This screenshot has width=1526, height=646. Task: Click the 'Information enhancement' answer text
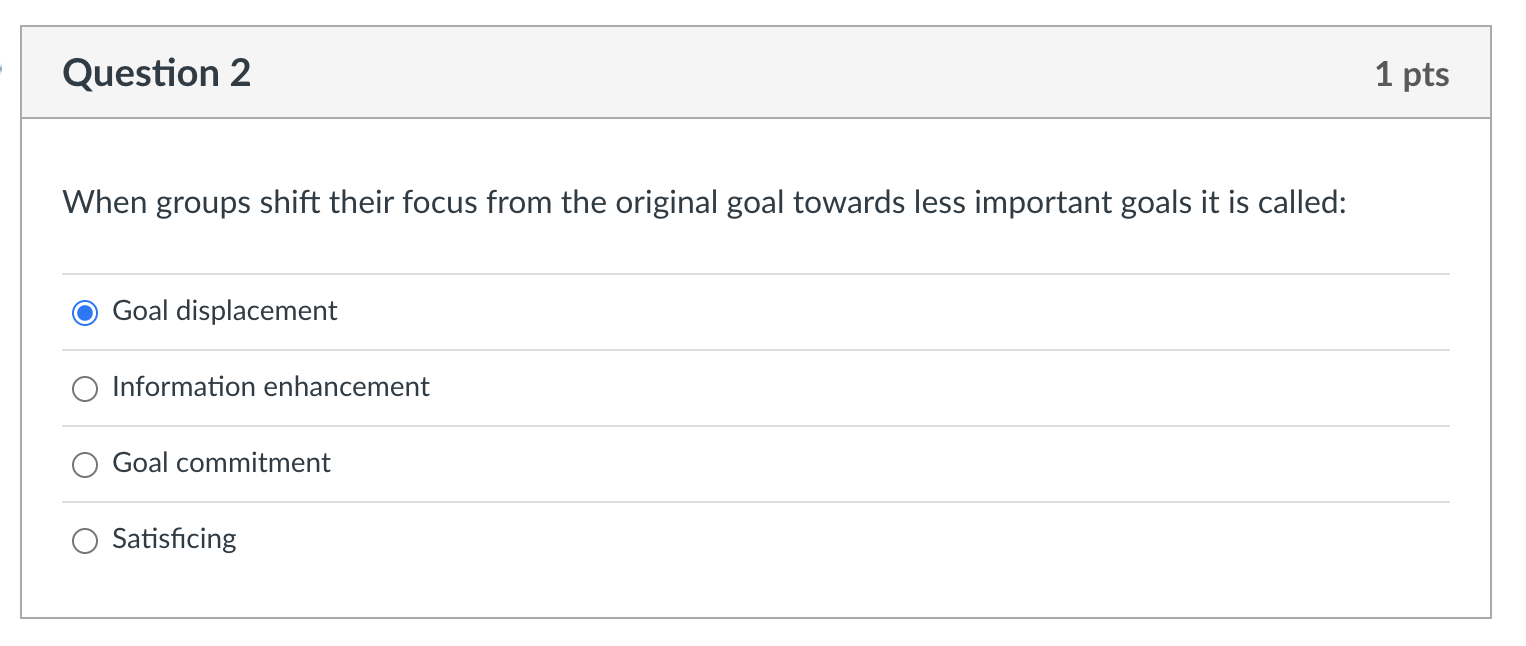click(x=271, y=387)
